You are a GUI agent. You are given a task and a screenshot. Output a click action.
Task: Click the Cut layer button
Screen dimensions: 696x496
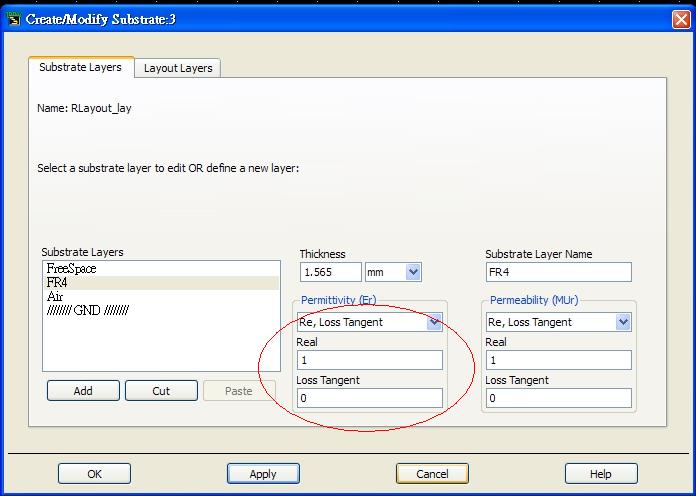pyautogui.click(x=161, y=391)
